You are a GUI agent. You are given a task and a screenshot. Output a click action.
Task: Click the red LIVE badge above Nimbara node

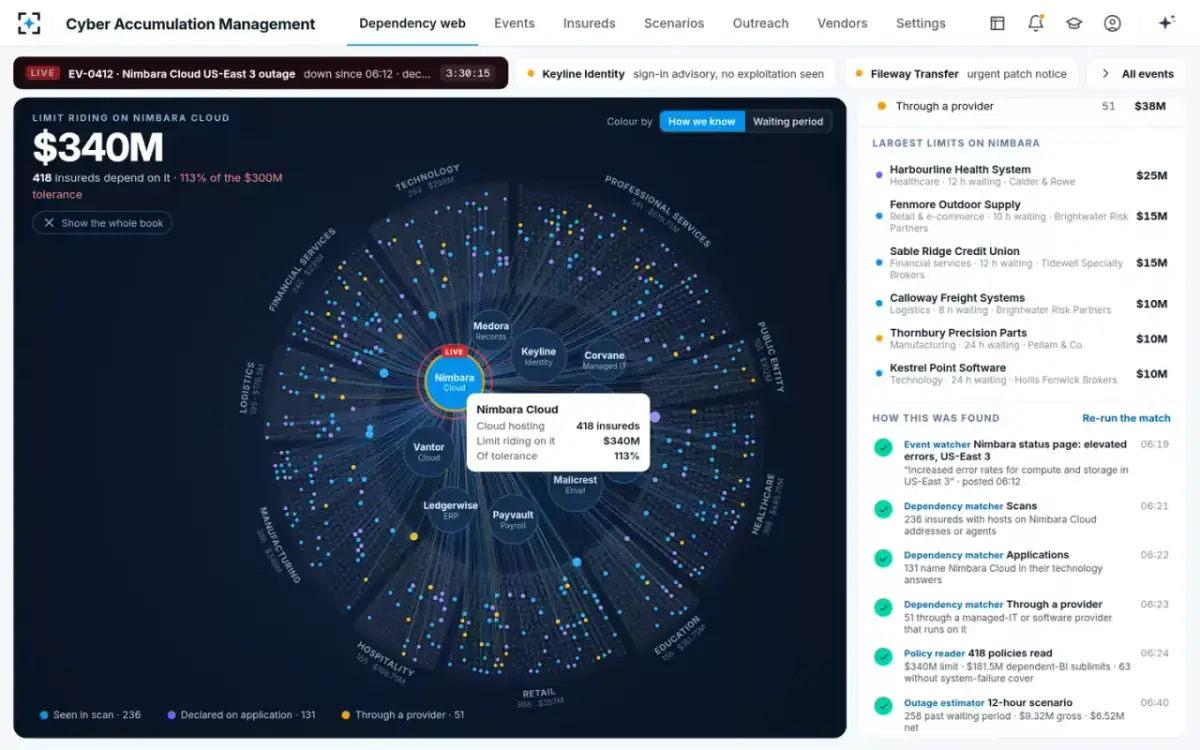click(454, 352)
